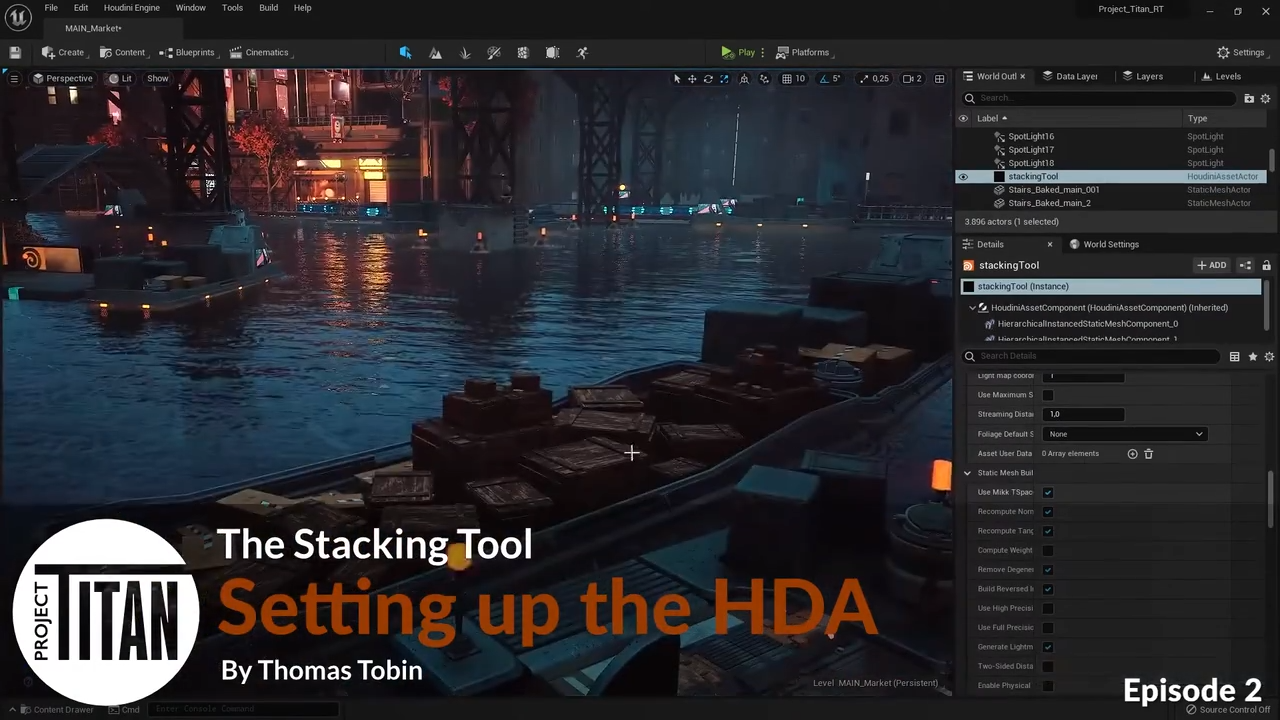Open play options three-dot menu next to Play
Image resolution: width=1280 pixels, height=720 pixels.
(763, 52)
